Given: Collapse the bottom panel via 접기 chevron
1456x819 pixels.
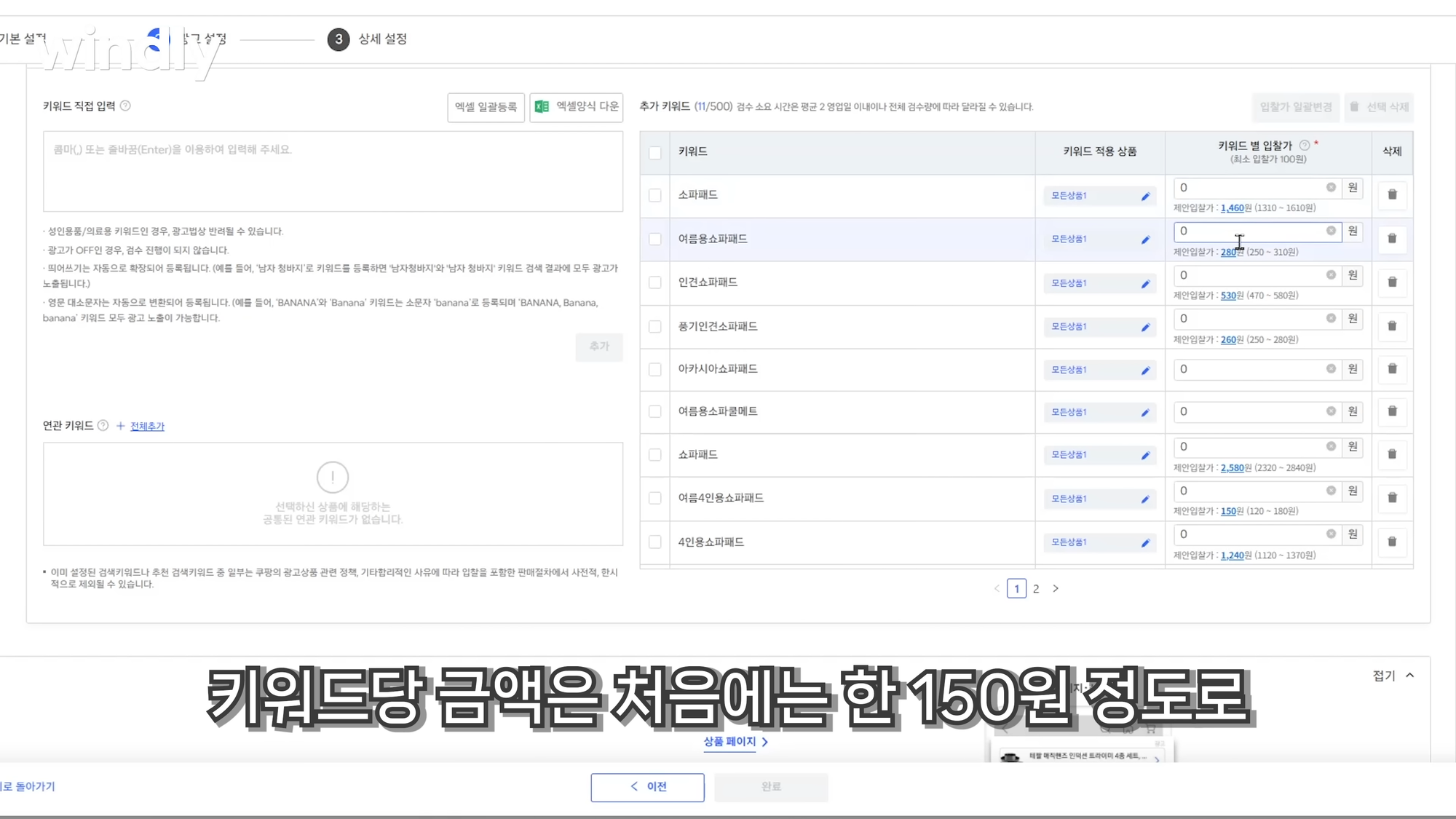Looking at the screenshot, I should tap(1410, 675).
